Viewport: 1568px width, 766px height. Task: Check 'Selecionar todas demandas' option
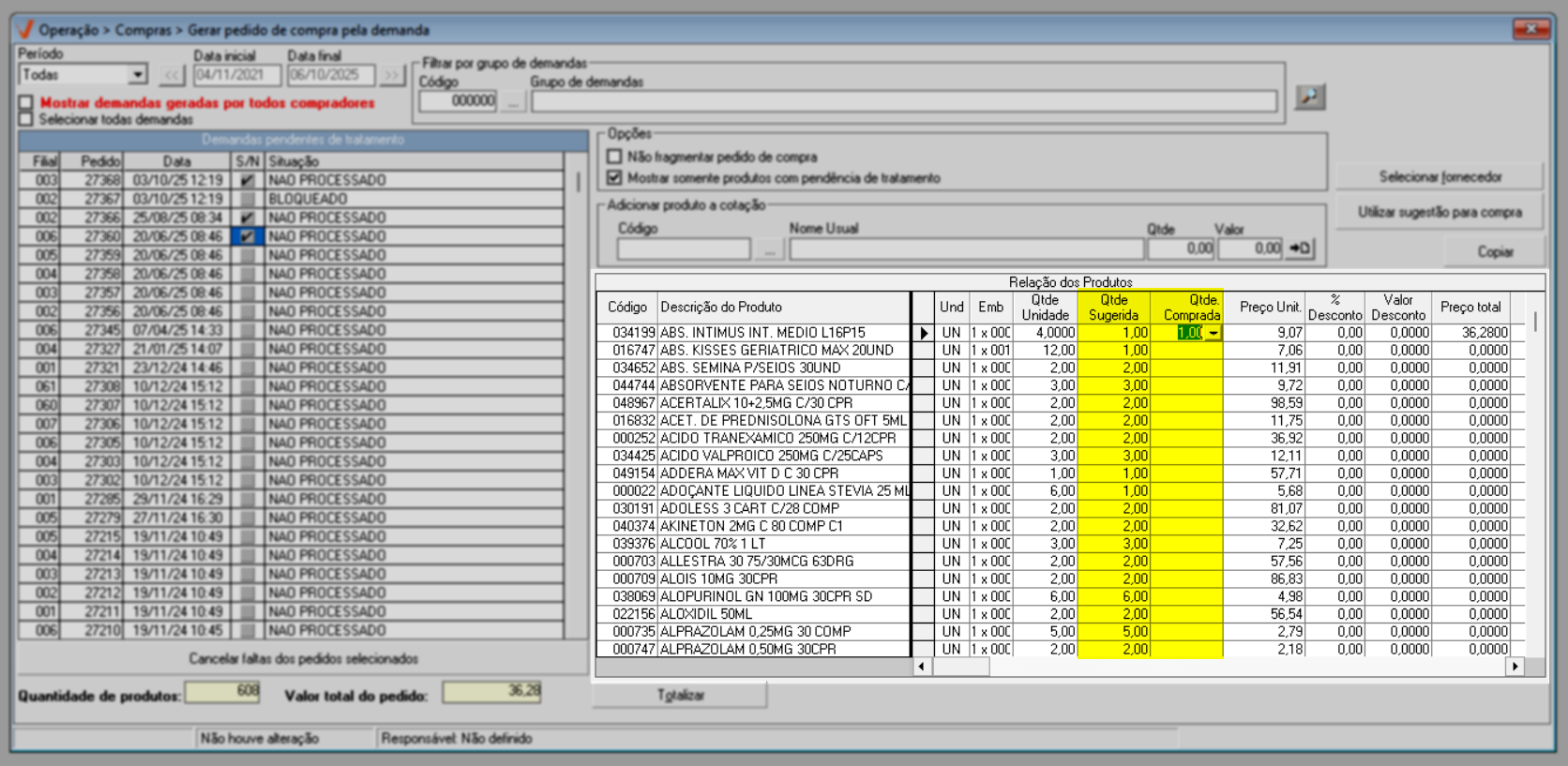click(26, 119)
